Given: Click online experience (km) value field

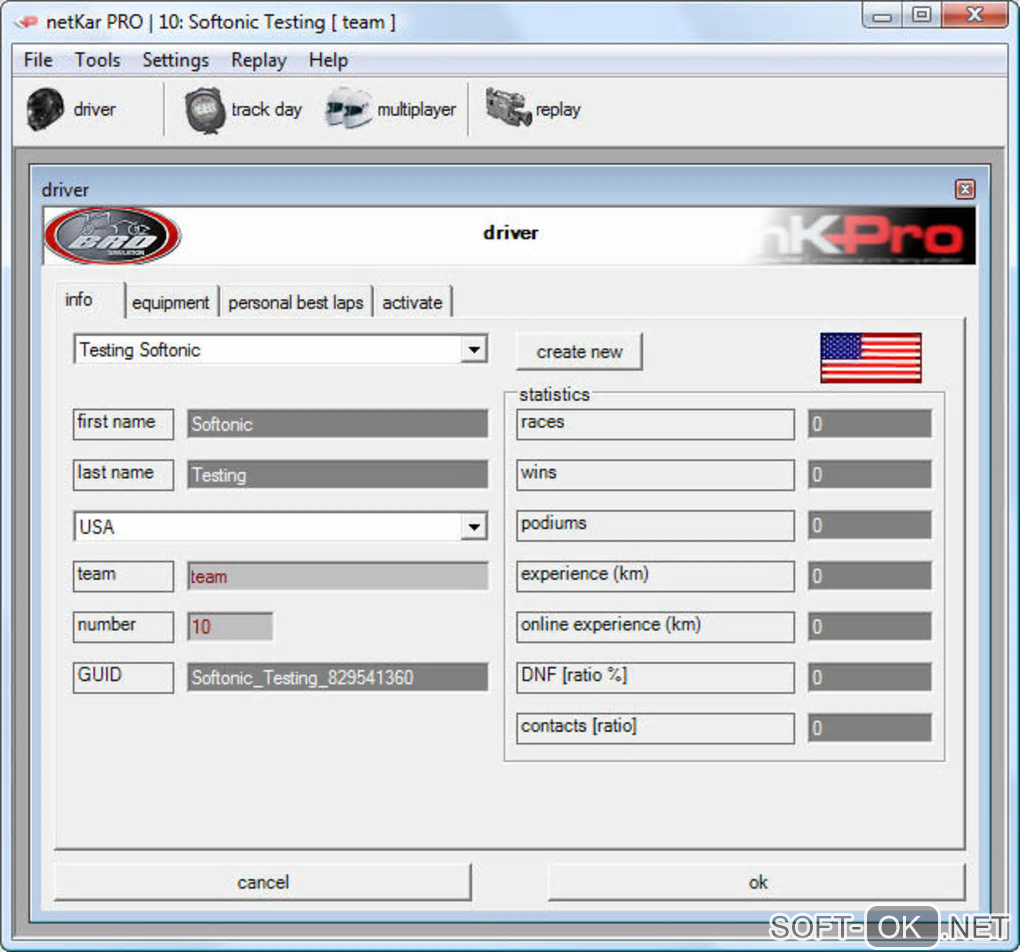Looking at the screenshot, I should [x=869, y=627].
